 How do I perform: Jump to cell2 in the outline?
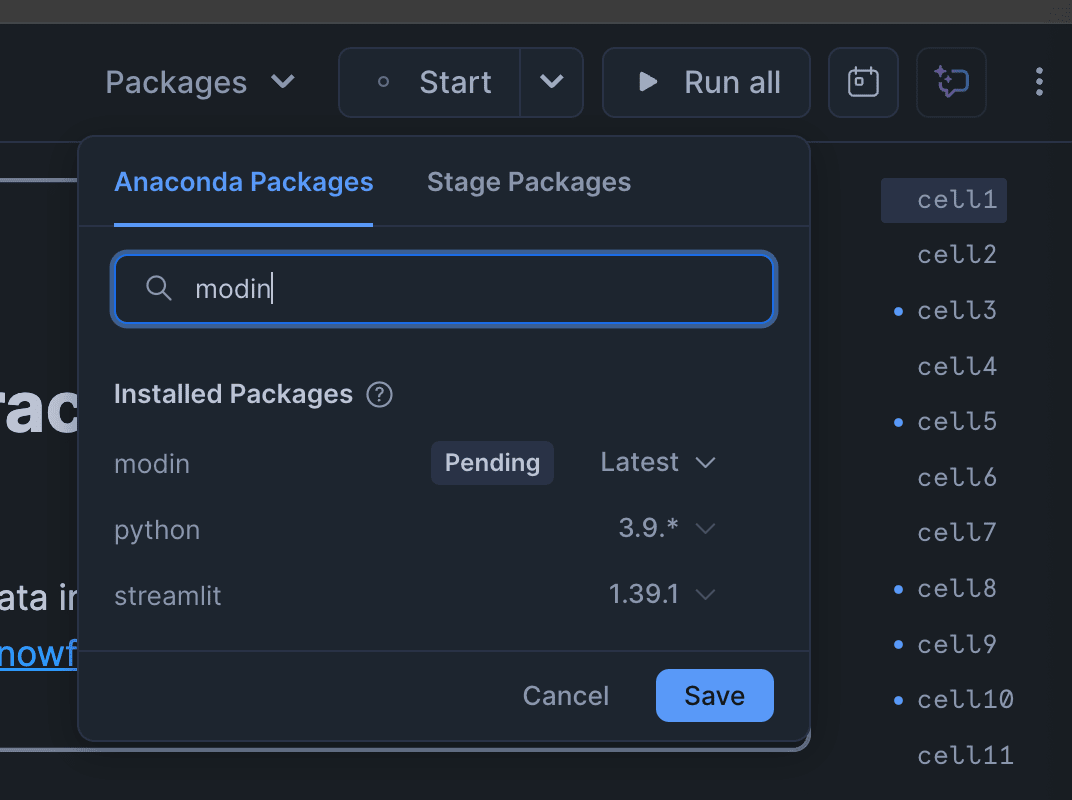pos(956,255)
